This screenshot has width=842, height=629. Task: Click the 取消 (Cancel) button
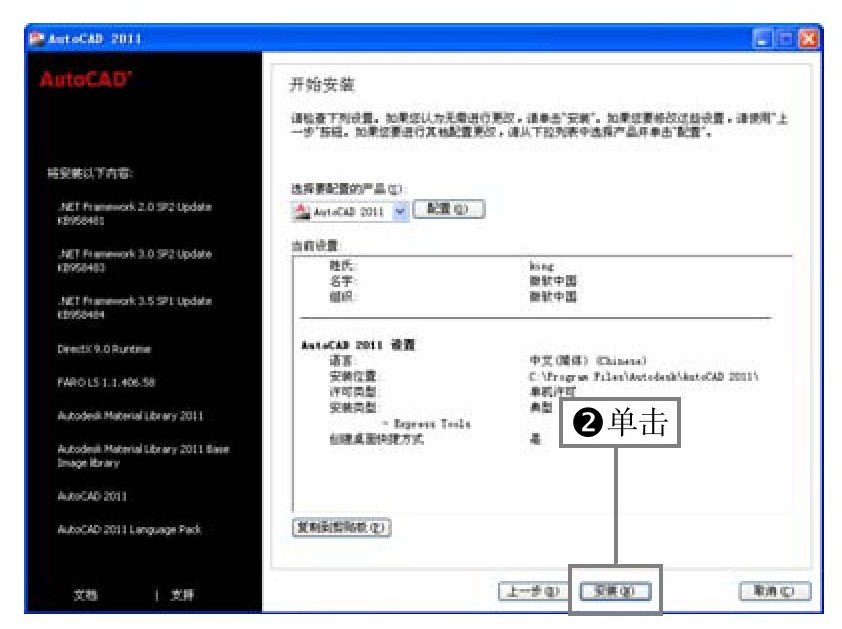pyautogui.click(x=774, y=591)
